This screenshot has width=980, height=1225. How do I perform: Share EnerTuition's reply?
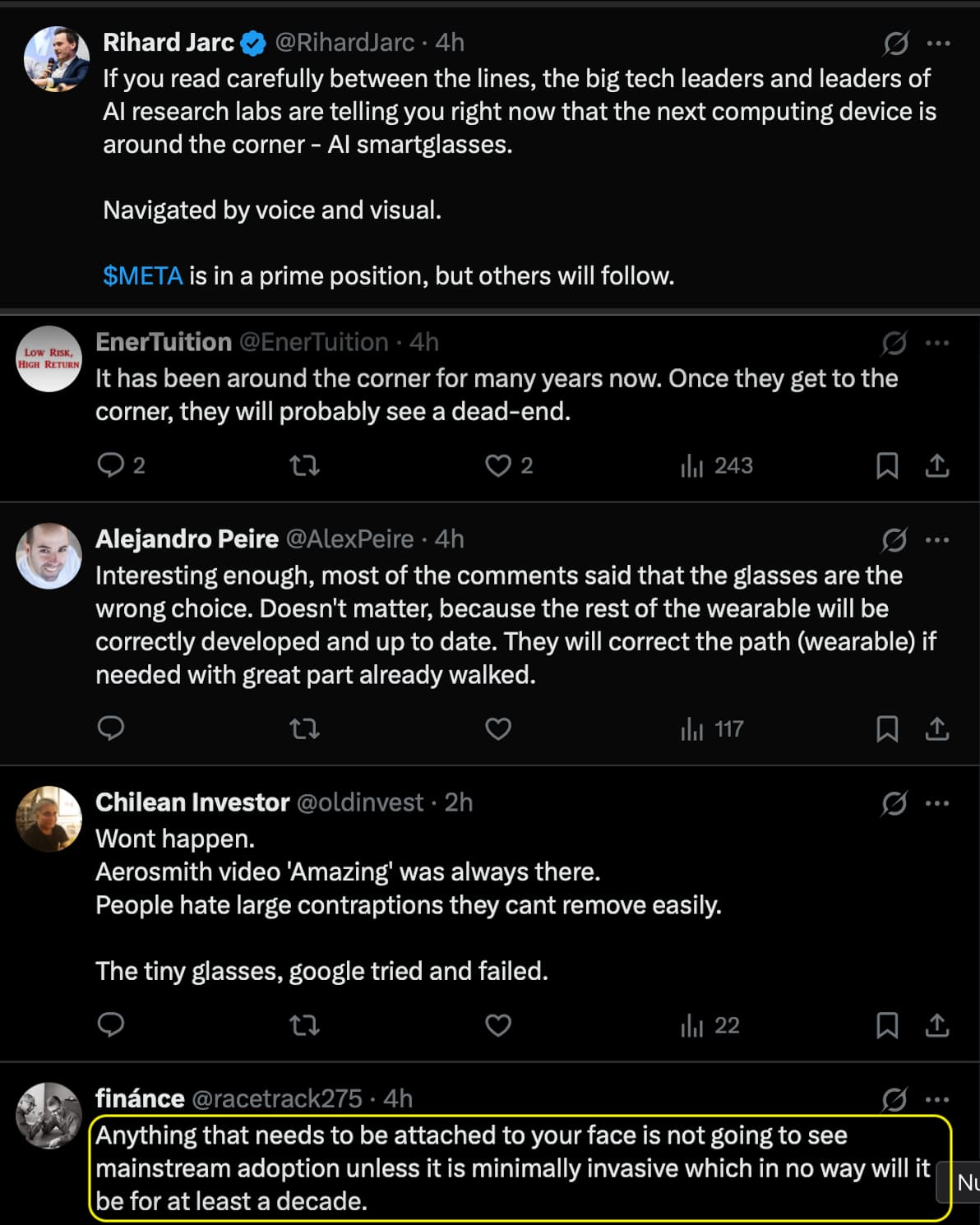937,465
